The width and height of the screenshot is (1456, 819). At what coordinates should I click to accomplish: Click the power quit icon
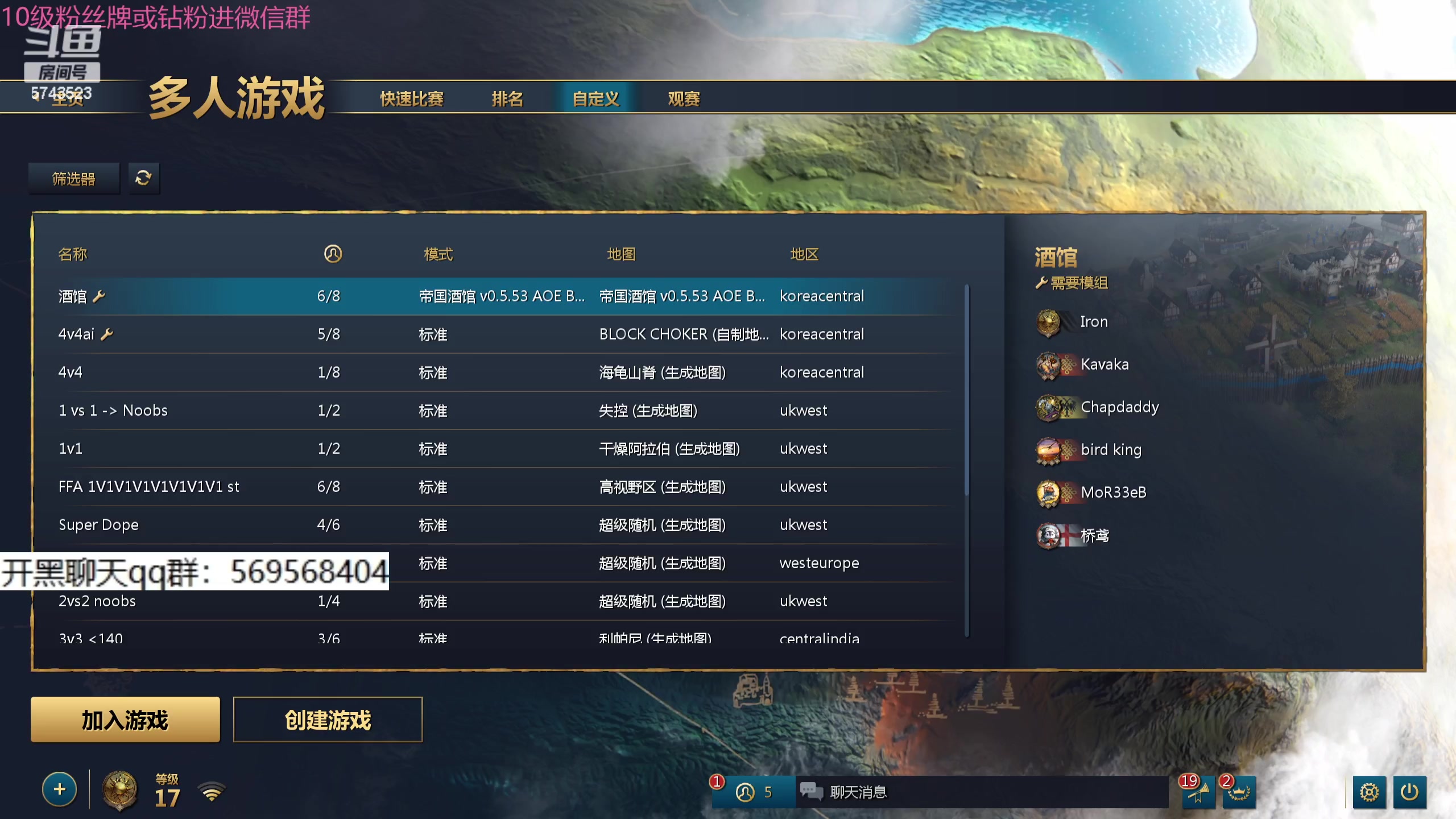pyautogui.click(x=1410, y=792)
